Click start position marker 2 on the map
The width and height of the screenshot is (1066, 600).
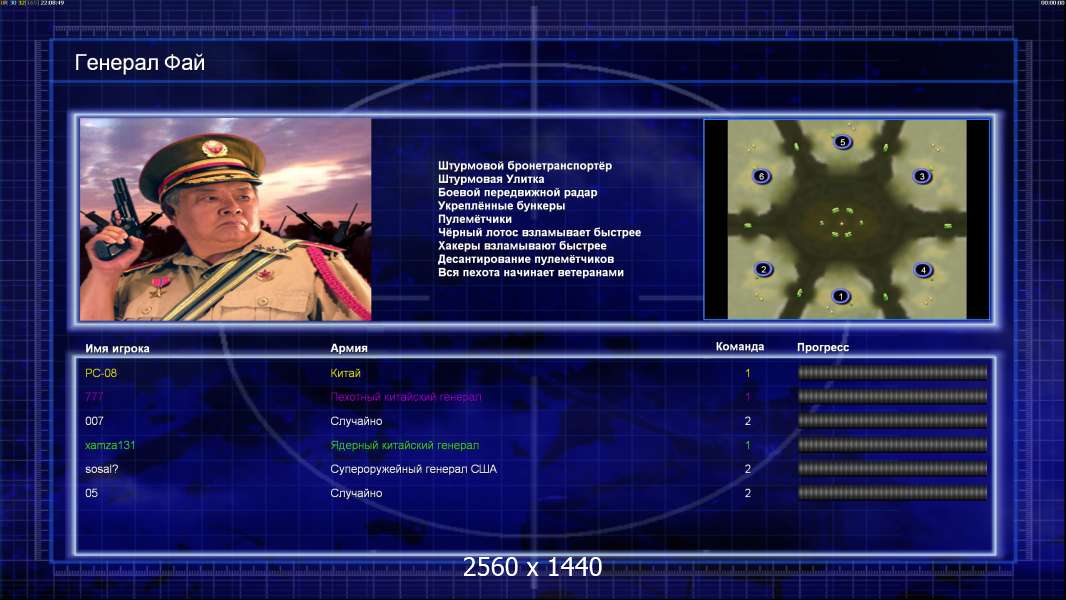pyautogui.click(x=763, y=269)
